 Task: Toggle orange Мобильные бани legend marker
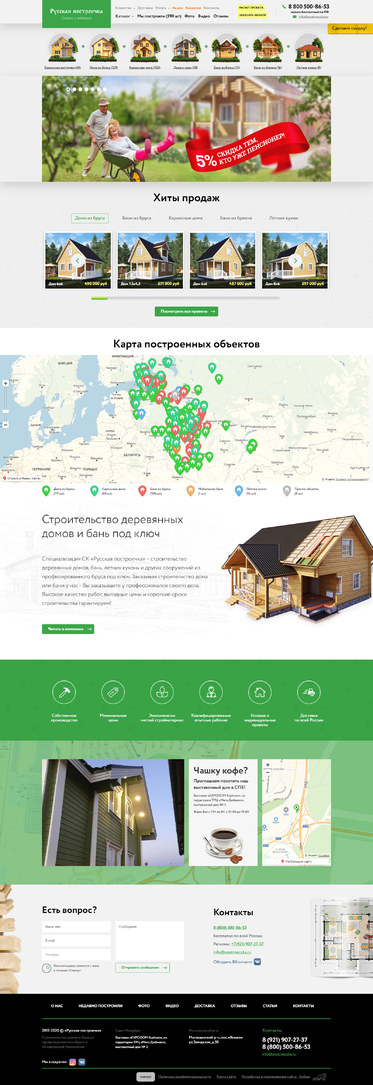coord(190,490)
